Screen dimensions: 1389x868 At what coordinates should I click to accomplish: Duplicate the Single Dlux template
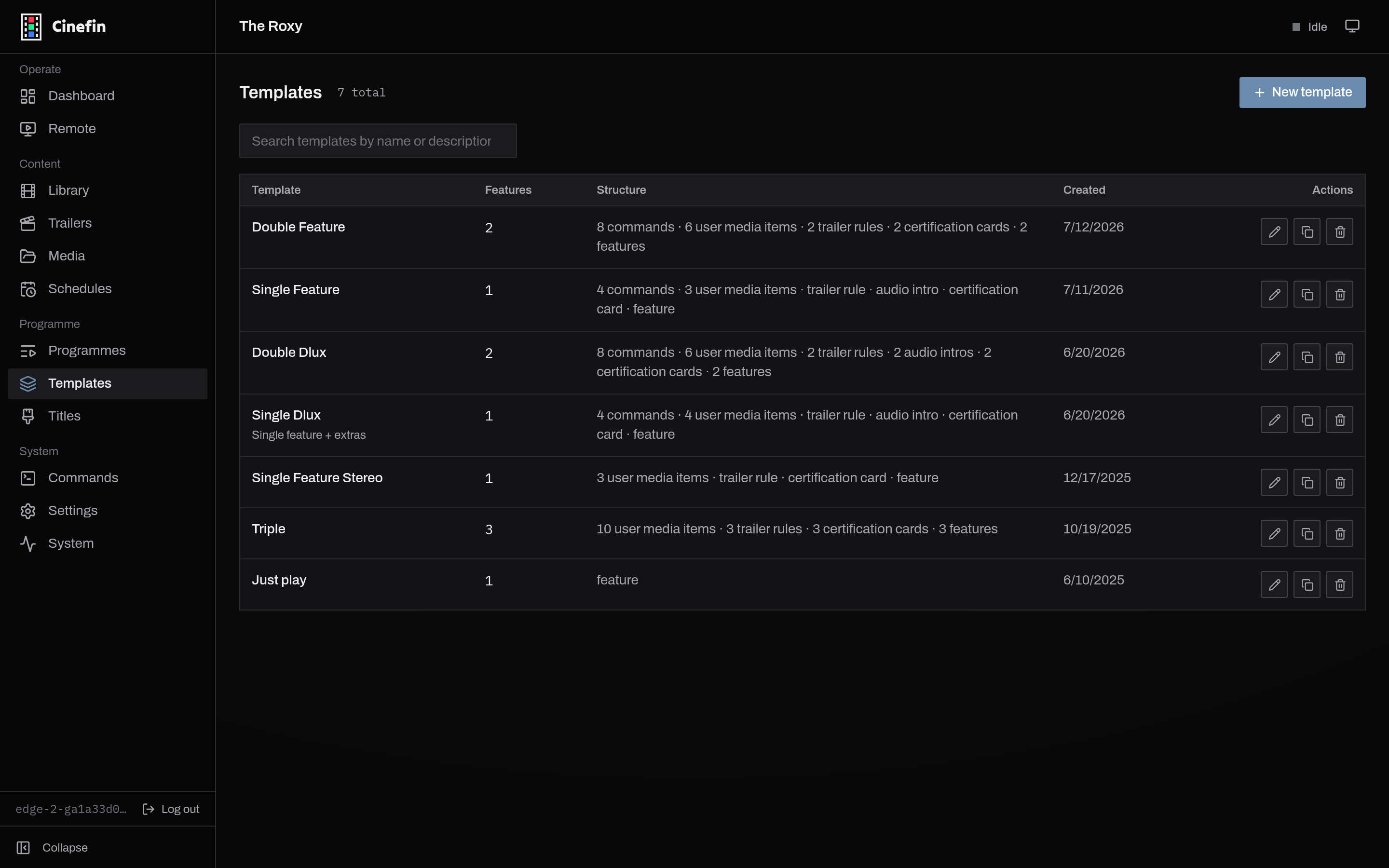coord(1307,419)
